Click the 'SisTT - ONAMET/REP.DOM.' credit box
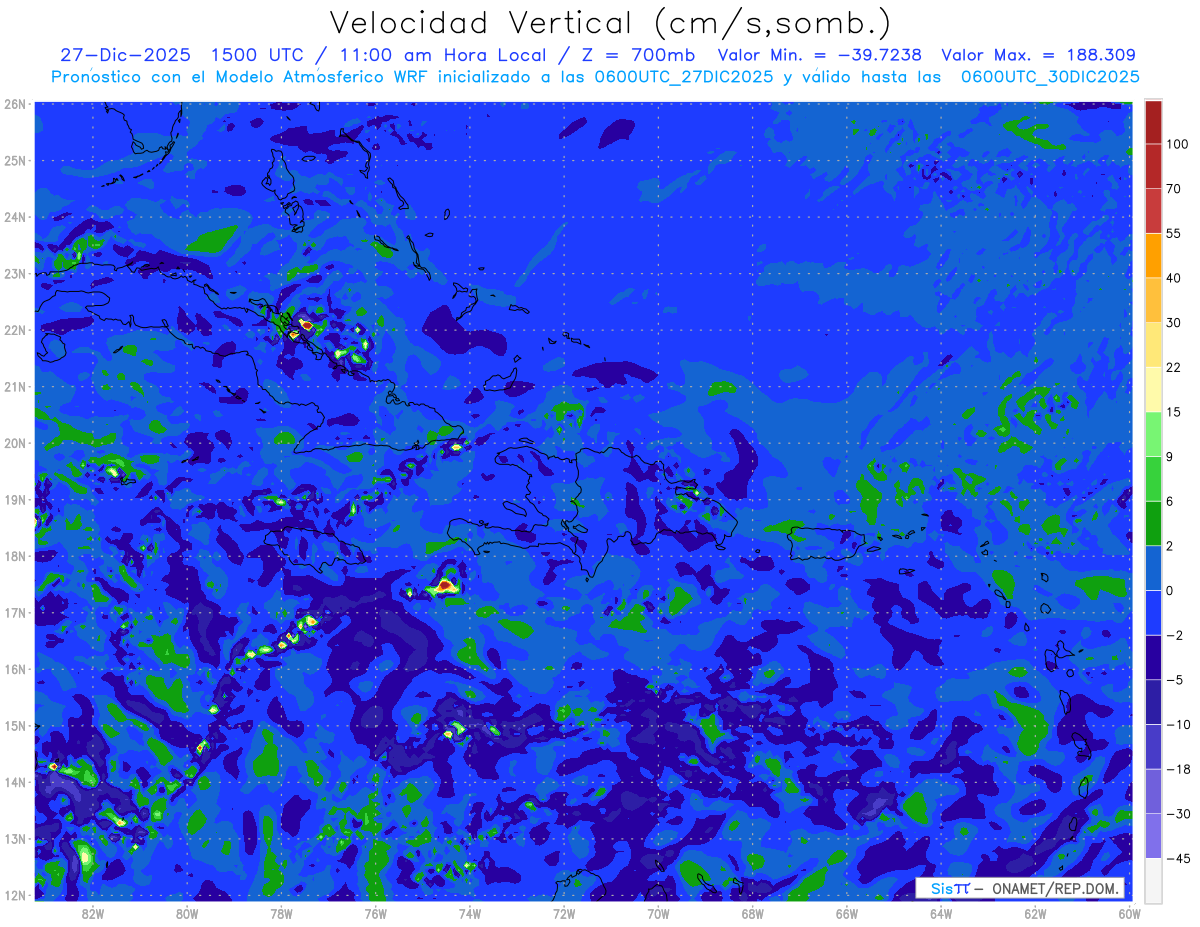The width and height of the screenshot is (1200, 927). tap(1021, 888)
